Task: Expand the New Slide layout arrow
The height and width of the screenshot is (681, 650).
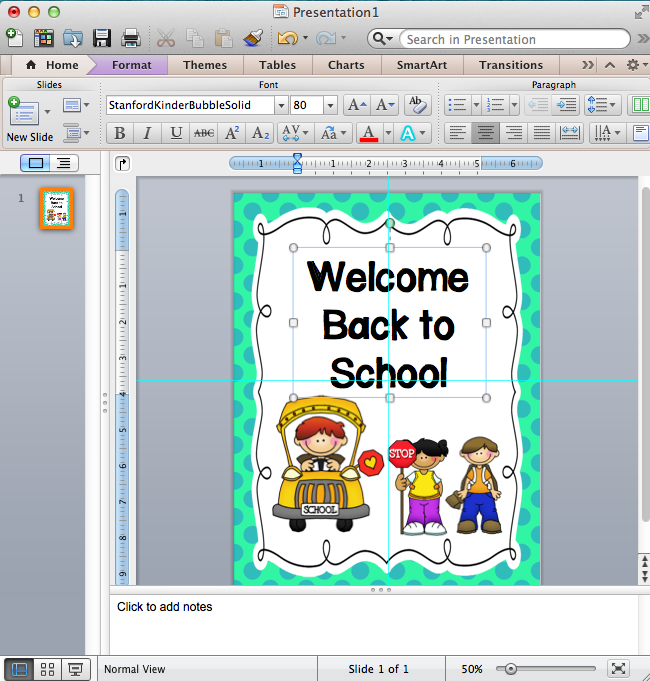Action: pos(47,112)
